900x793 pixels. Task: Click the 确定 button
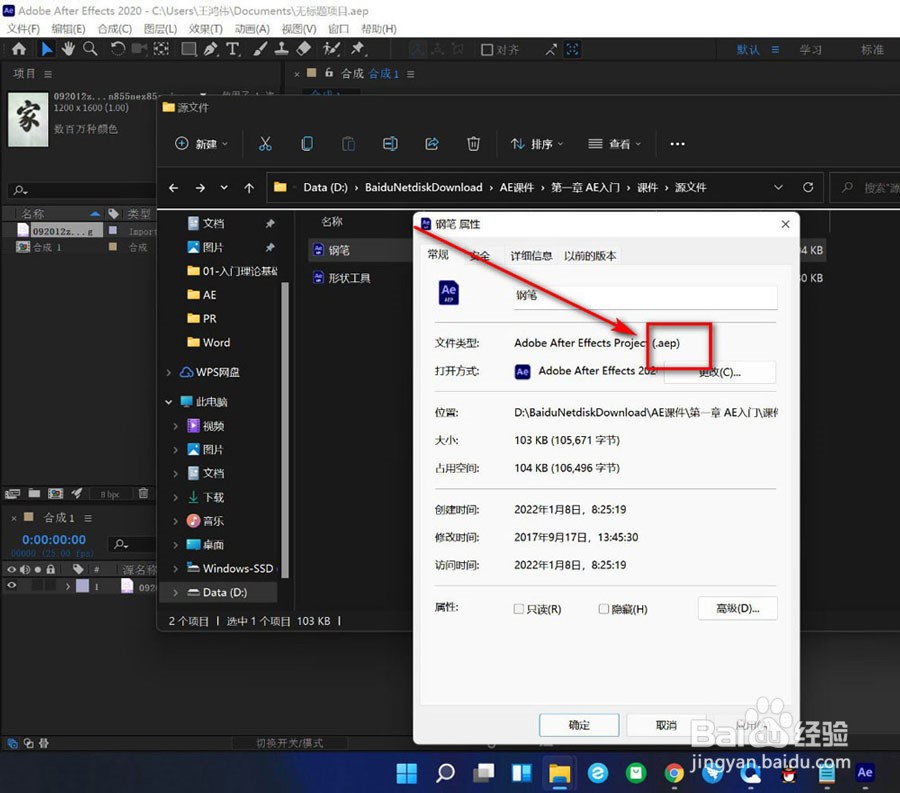click(x=579, y=725)
